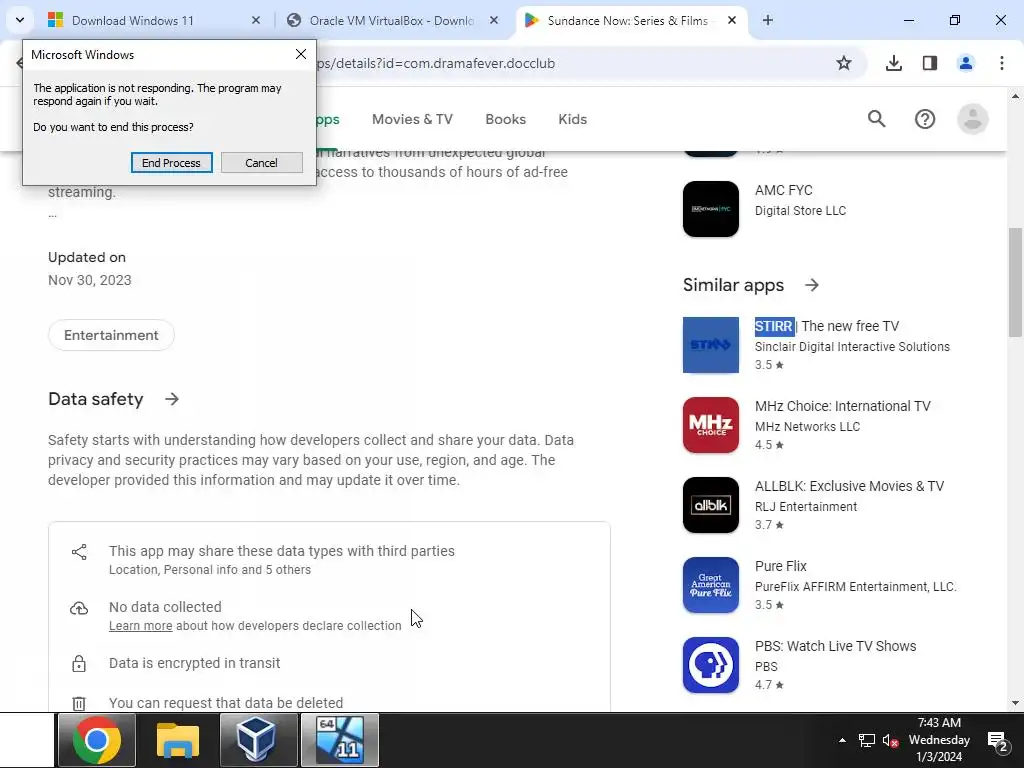
Task: Open ALLBLK: Exclusive Movies & TV
Action: [850, 486]
